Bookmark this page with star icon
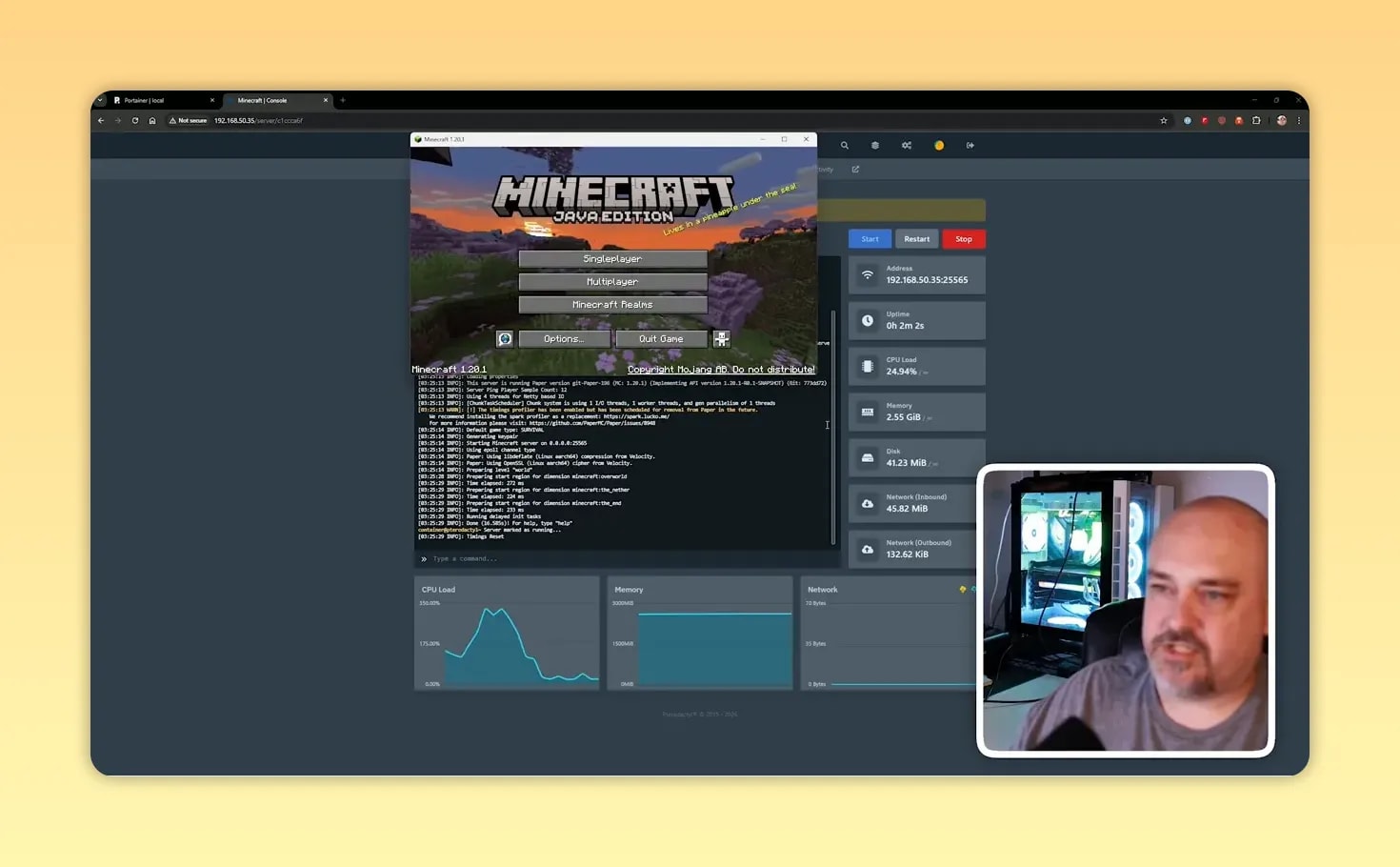This screenshot has width=1400, height=867. (1164, 121)
